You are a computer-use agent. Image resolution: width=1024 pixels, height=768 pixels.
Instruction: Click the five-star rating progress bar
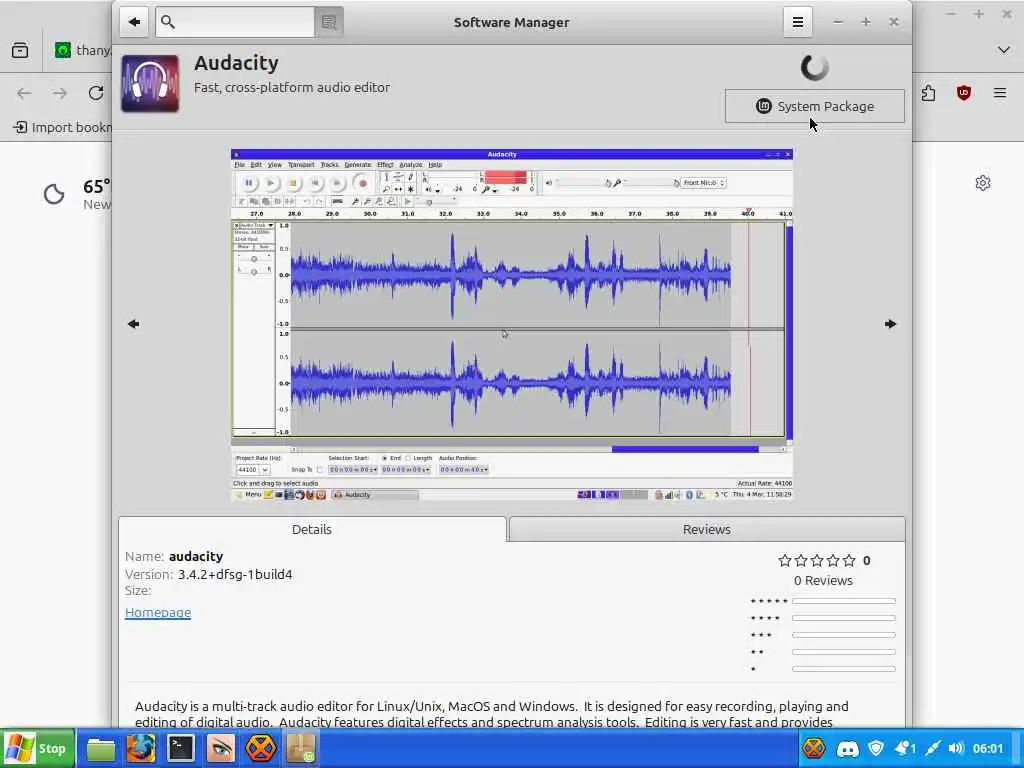[844, 601]
